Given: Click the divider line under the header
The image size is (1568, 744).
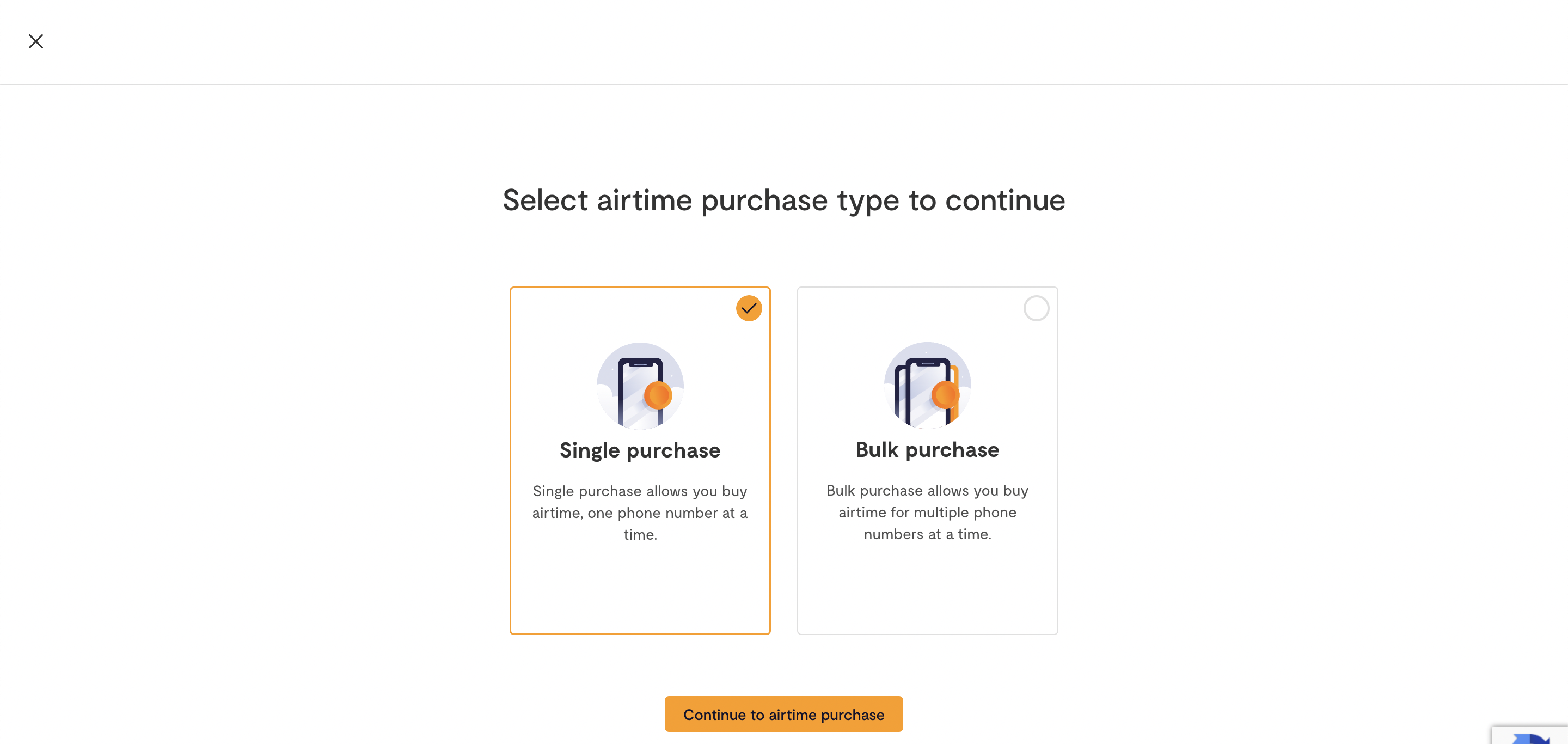Looking at the screenshot, I should point(784,84).
